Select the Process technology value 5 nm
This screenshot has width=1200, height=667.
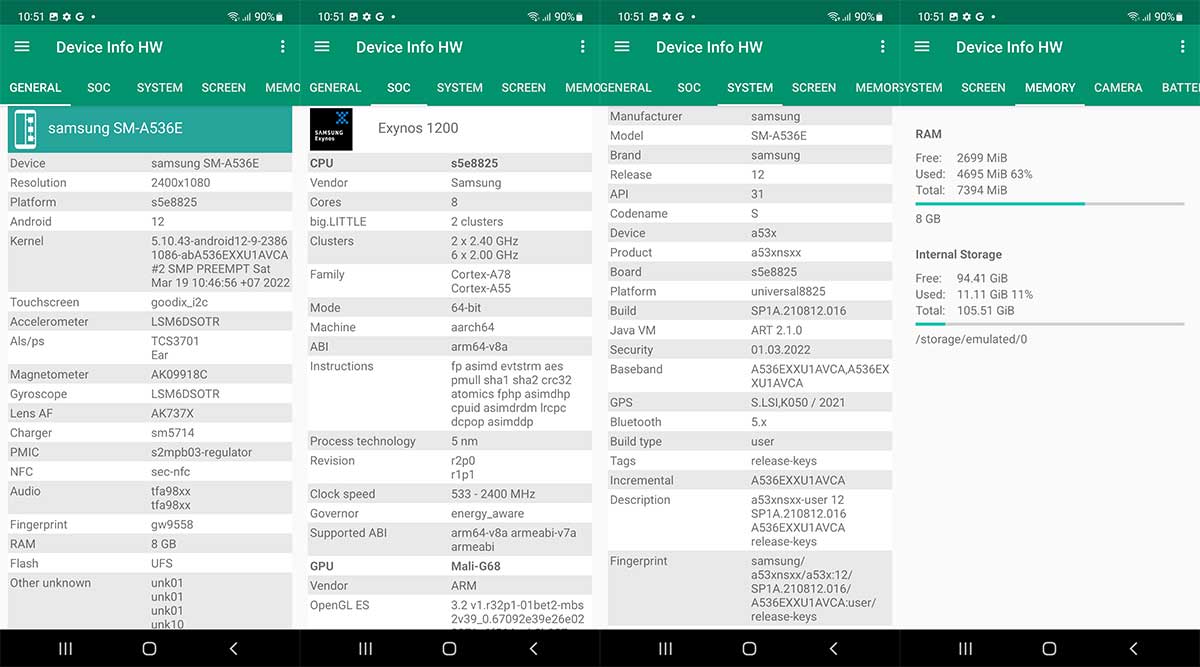point(464,442)
